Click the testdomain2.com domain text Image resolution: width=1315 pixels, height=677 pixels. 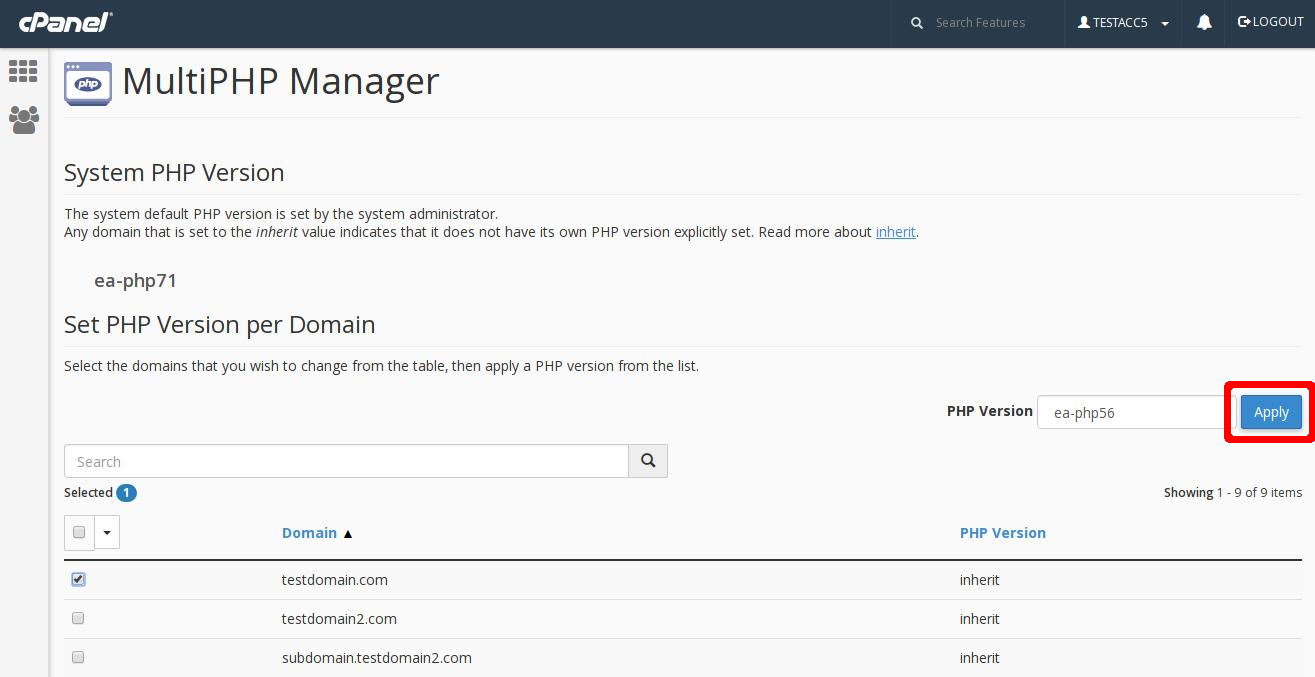point(339,619)
